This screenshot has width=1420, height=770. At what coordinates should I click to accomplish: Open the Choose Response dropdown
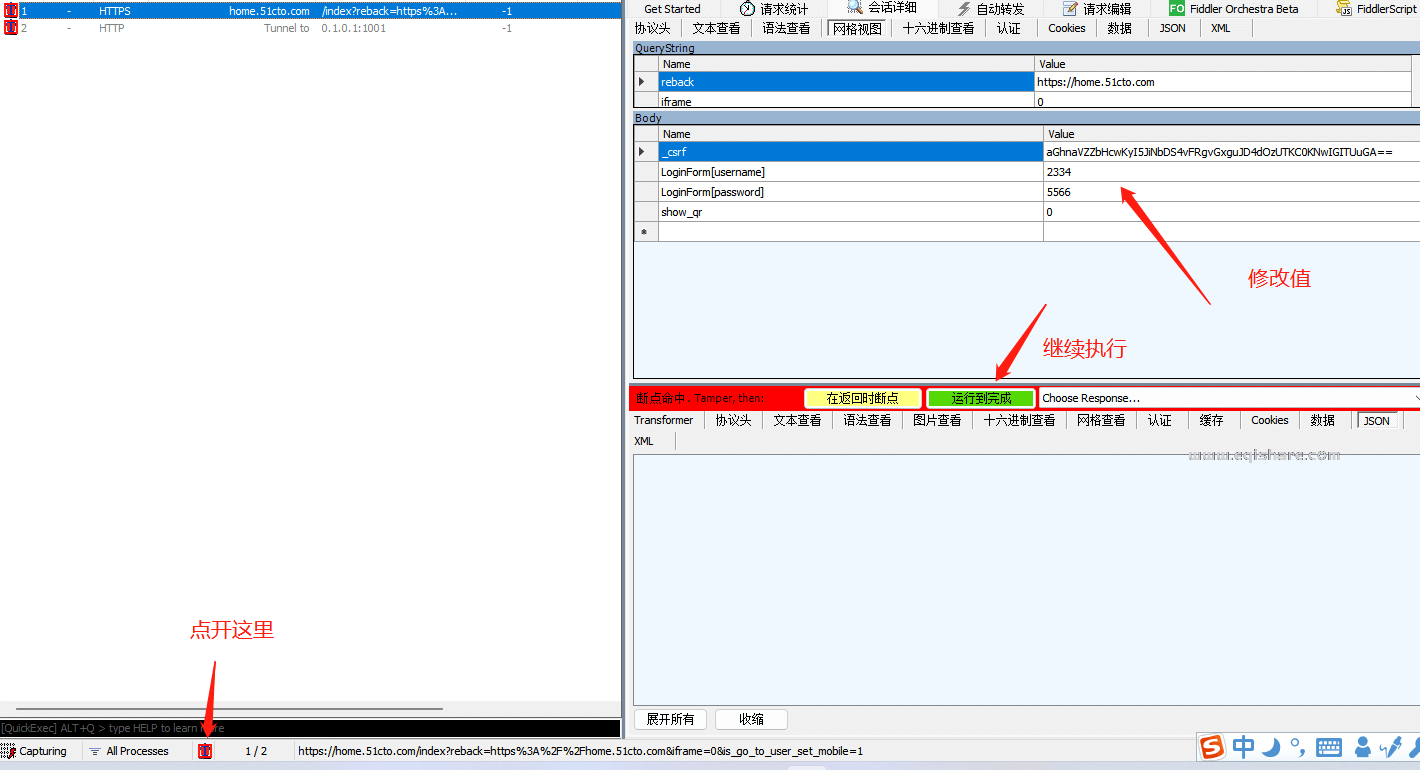click(x=1229, y=398)
